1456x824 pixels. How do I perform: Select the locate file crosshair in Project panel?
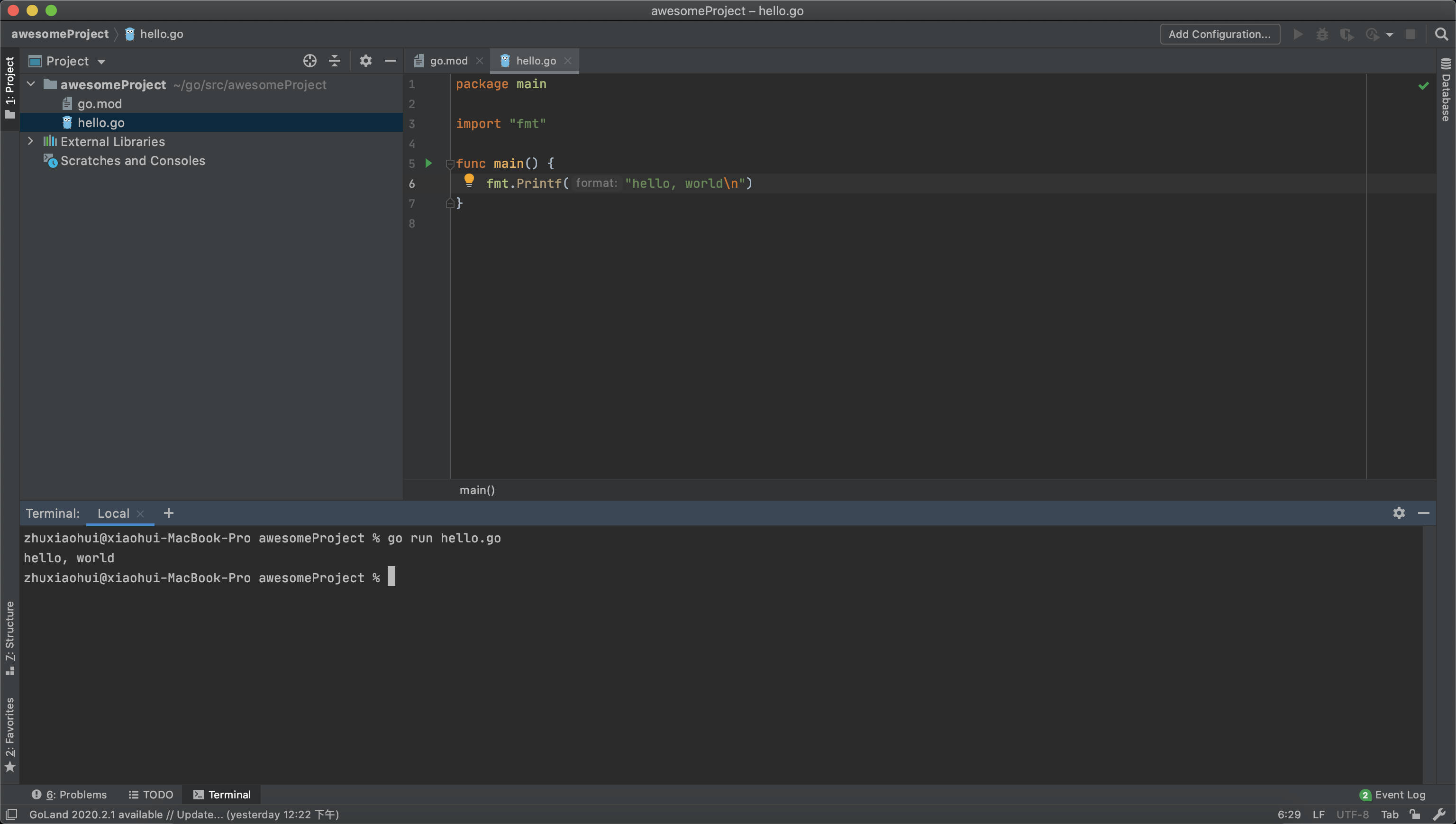309,61
